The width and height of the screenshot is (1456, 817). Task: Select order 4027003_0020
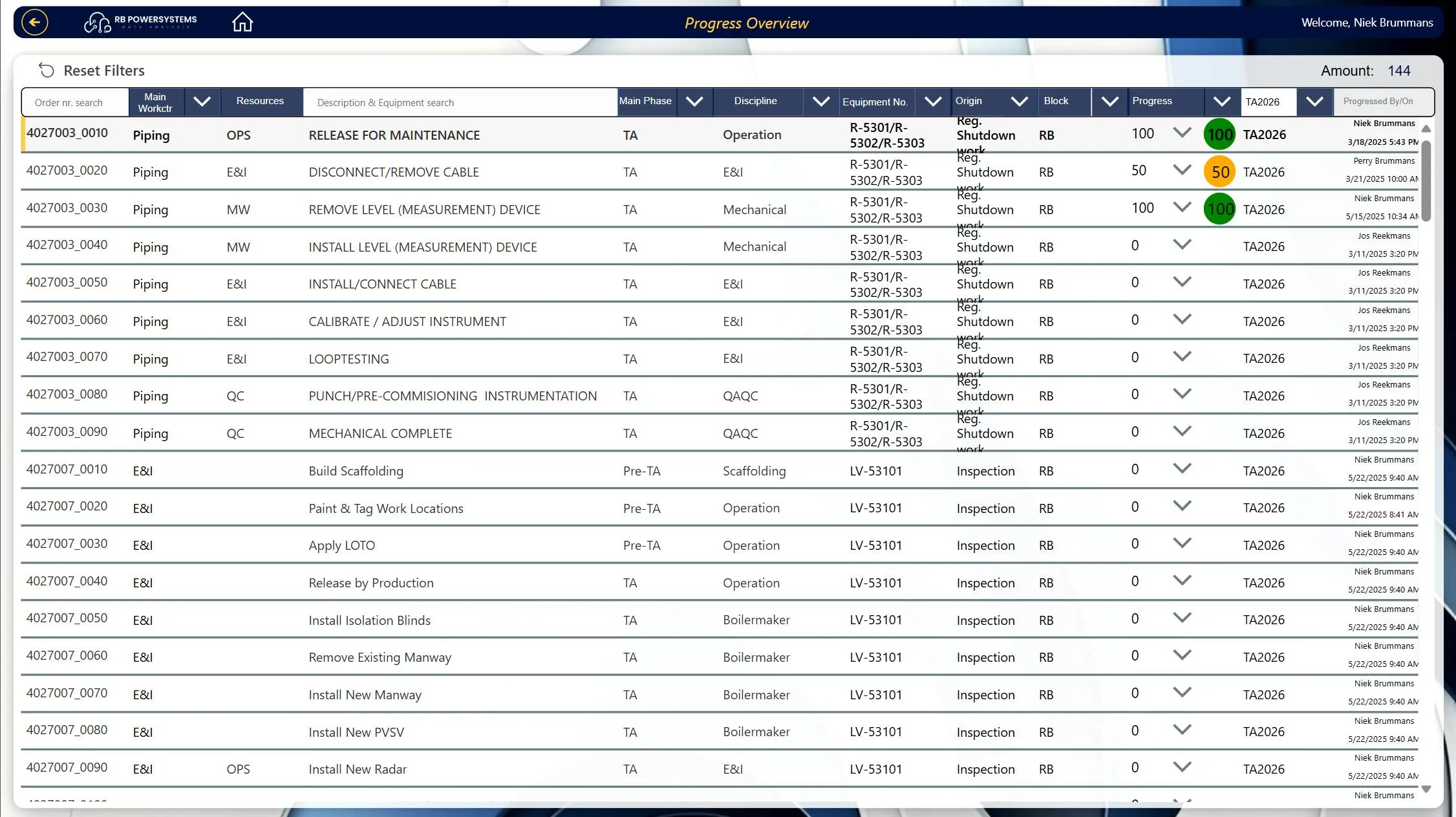click(x=67, y=170)
